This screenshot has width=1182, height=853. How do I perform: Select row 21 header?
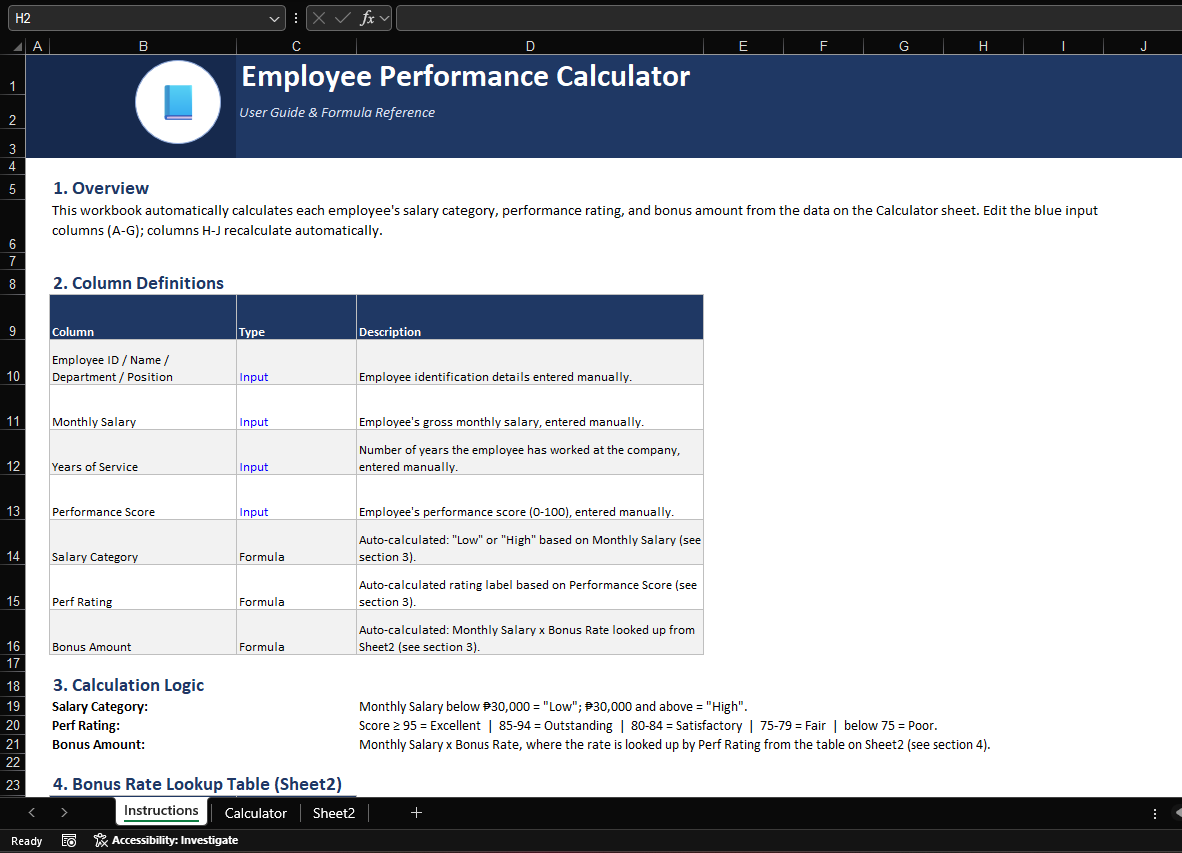pyautogui.click(x=13, y=744)
